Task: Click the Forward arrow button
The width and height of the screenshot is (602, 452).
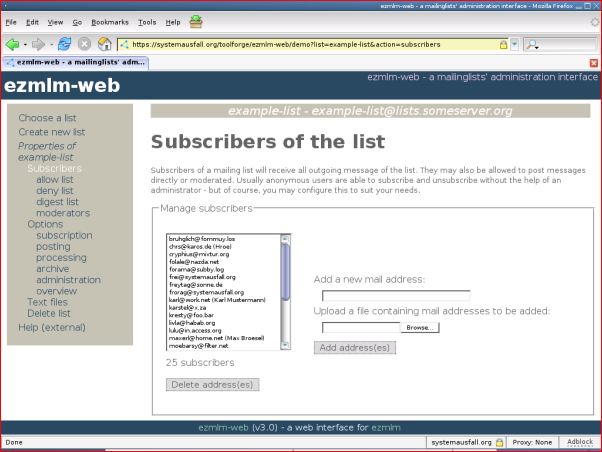Action: pyautogui.click(x=38, y=45)
